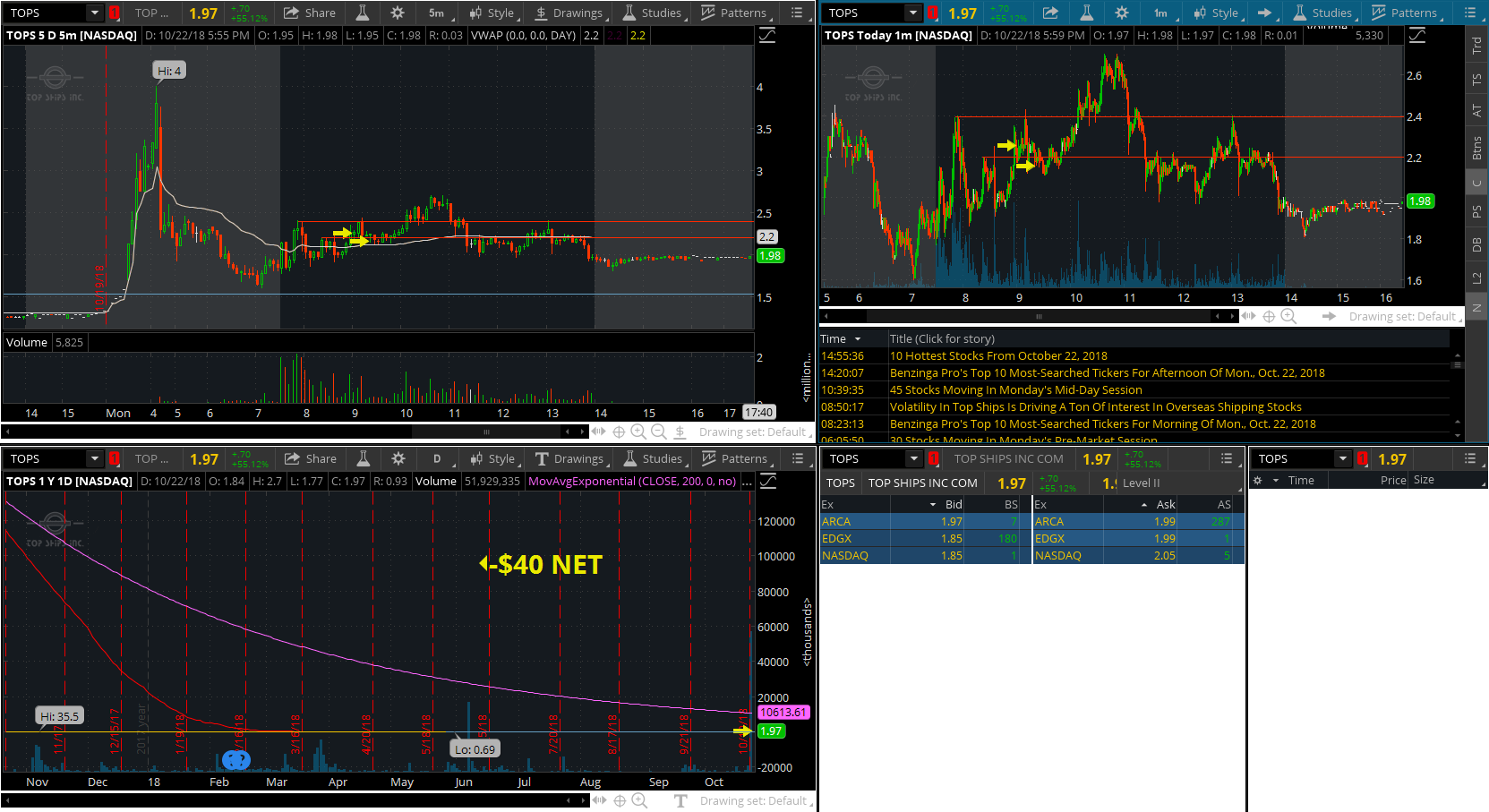Image resolution: width=1489 pixels, height=812 pixels.
Task: Click the right arrow icon on the 1m chart toolbar
Action: point(1264,13)
